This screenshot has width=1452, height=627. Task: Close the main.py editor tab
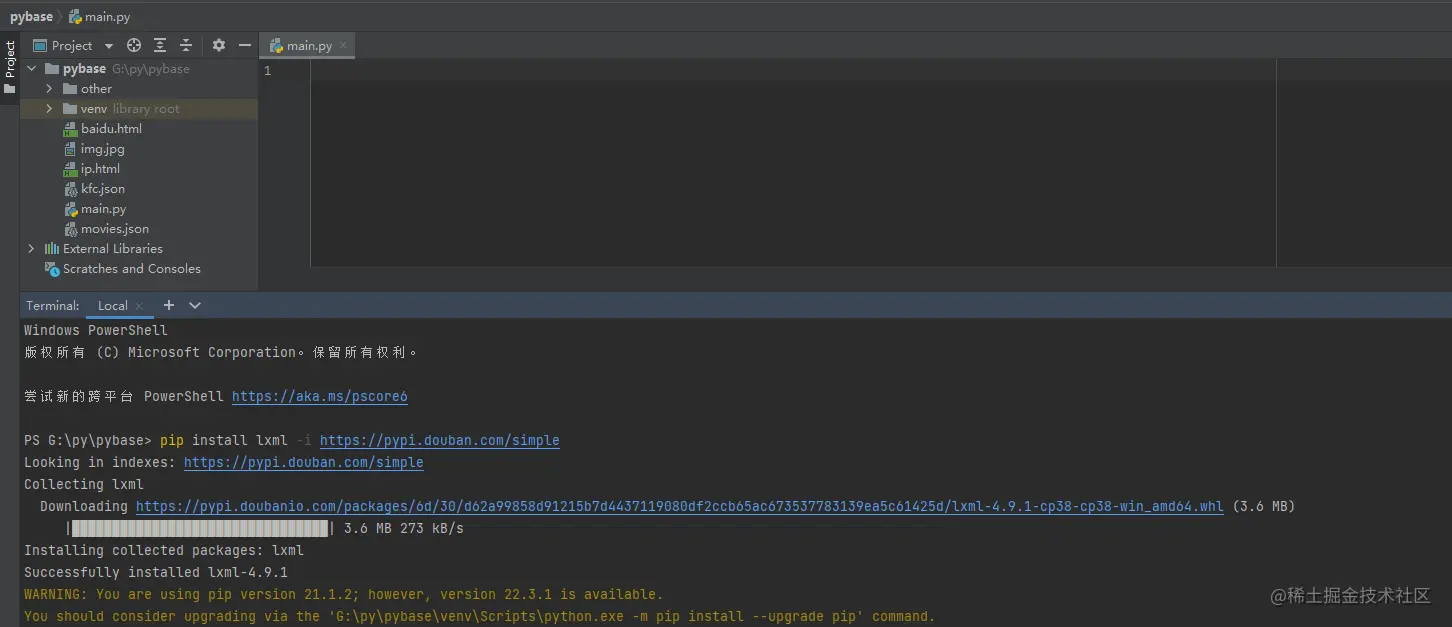(343, 45)
